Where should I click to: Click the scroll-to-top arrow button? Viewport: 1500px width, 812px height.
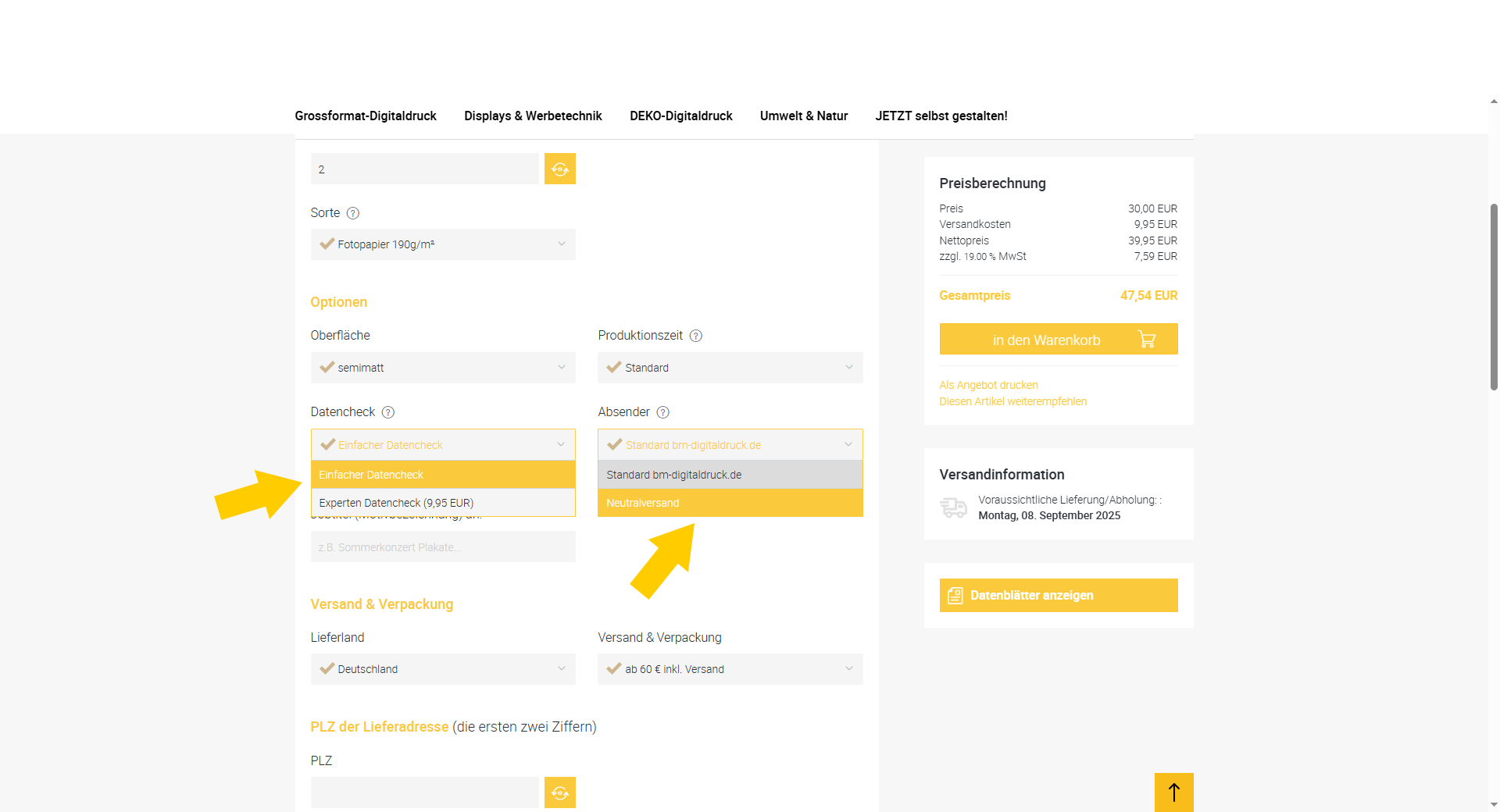pyautogui.click(x=1173, y=792)
